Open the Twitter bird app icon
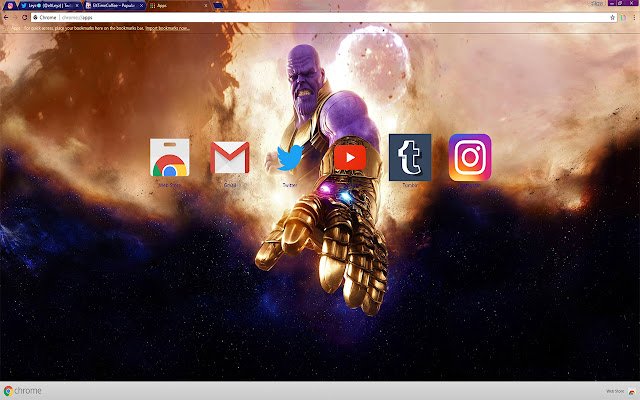Screen dimensions: 640x400 [290, 158]
